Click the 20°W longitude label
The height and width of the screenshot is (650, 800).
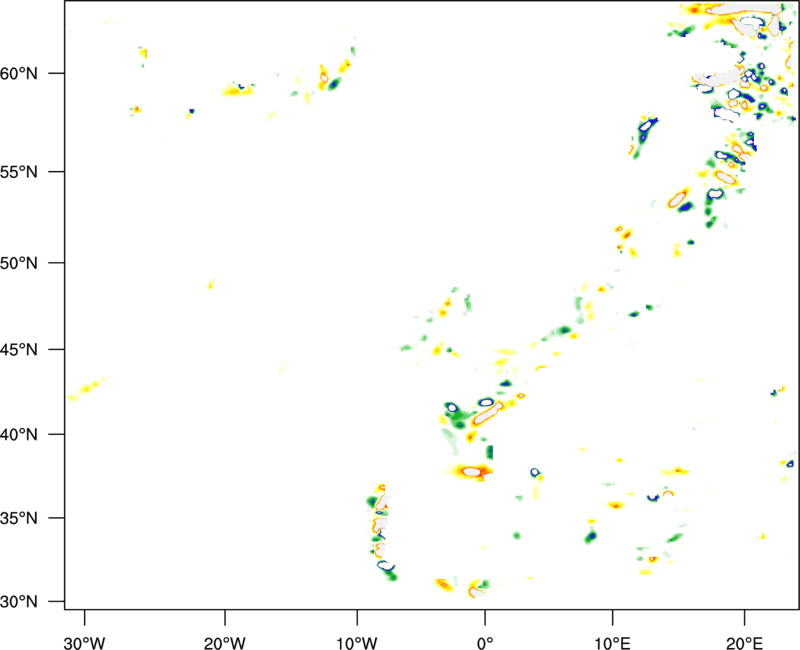click(225, 643)
